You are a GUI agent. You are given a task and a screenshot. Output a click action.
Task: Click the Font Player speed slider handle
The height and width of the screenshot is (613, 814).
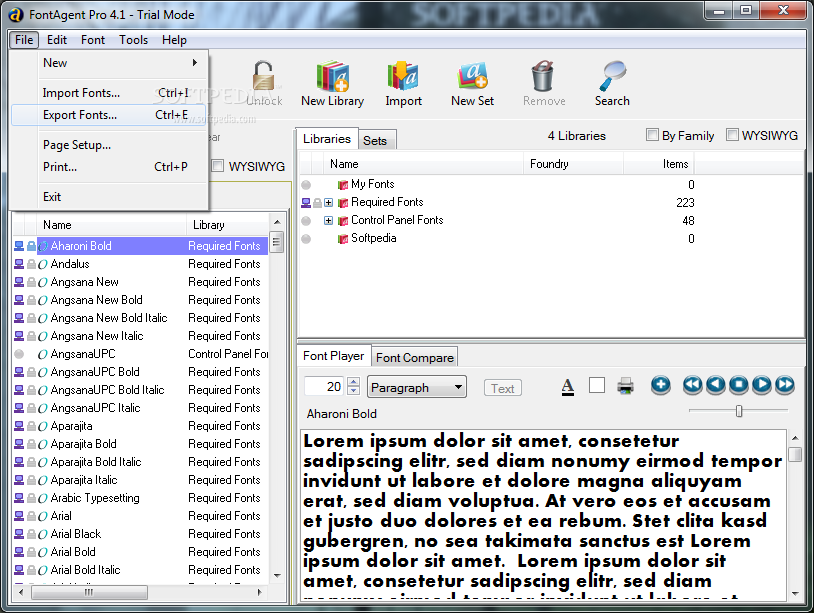739,411
